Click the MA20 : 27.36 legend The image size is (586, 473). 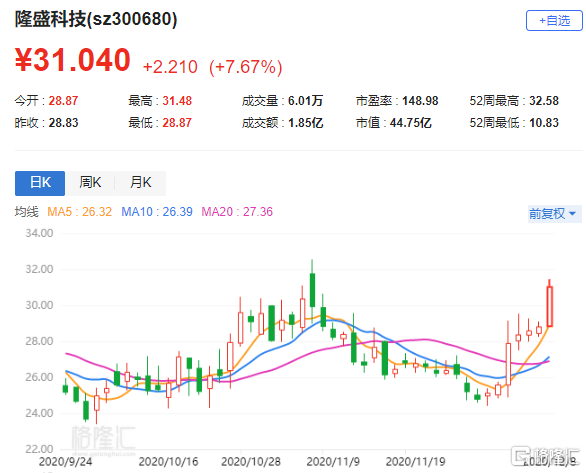[237, 212]
